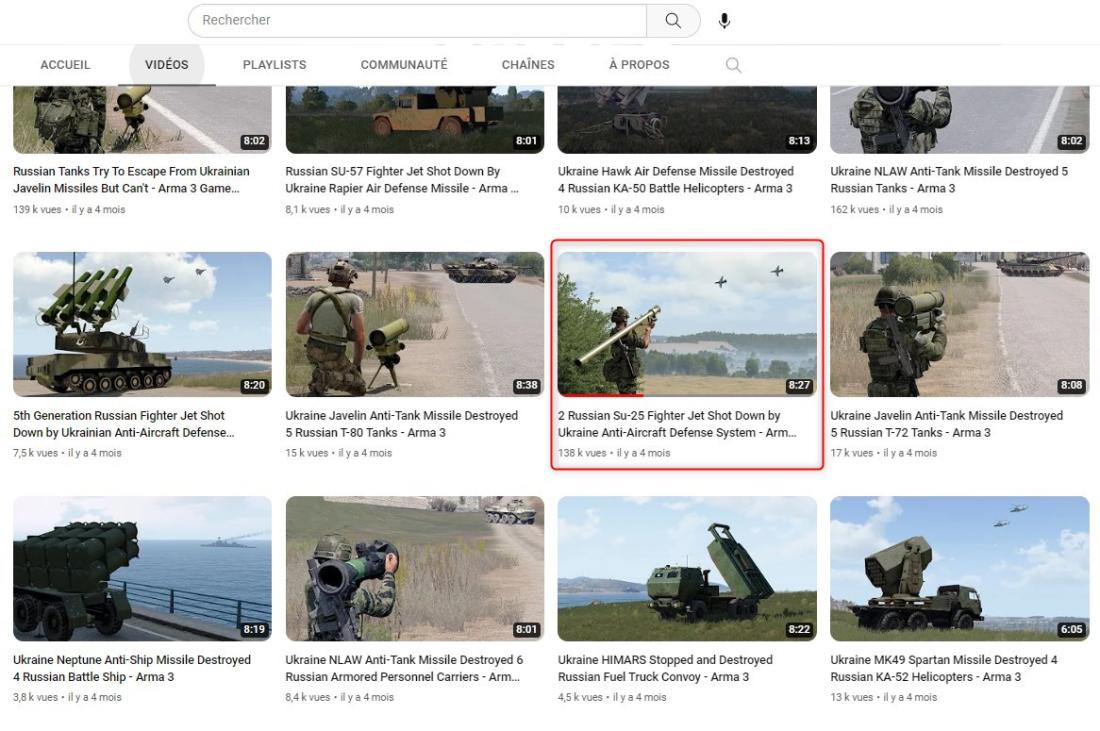Go to the COMMUNAUTÉ tab

point(404,65)
